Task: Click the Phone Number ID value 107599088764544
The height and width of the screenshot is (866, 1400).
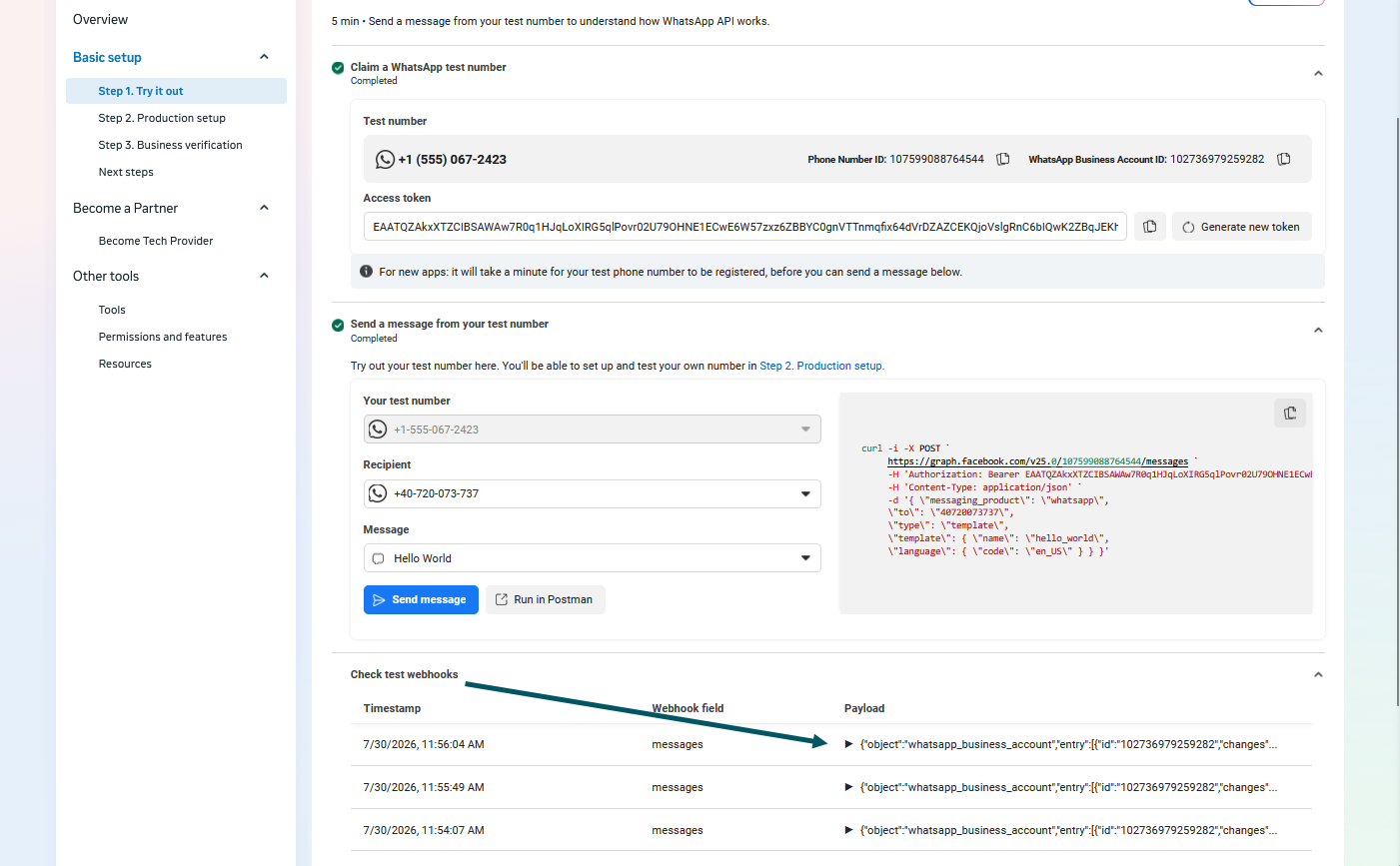Action: pyautogui.click(x=936, y=159)
